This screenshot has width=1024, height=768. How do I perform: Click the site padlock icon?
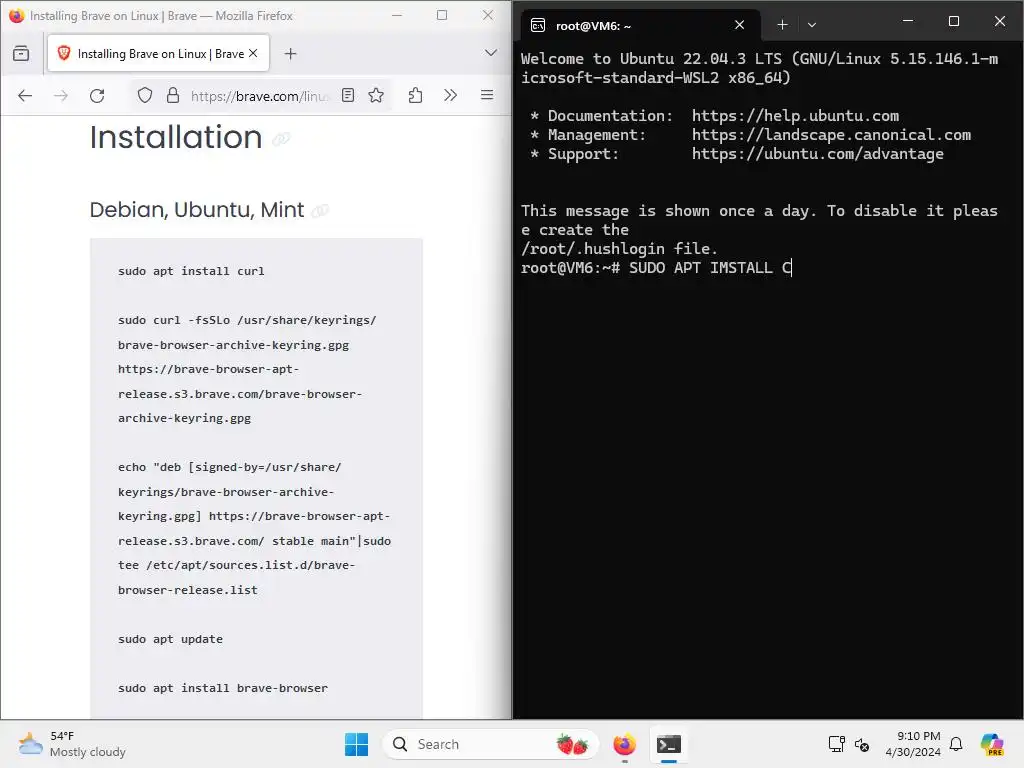point(173,96)
